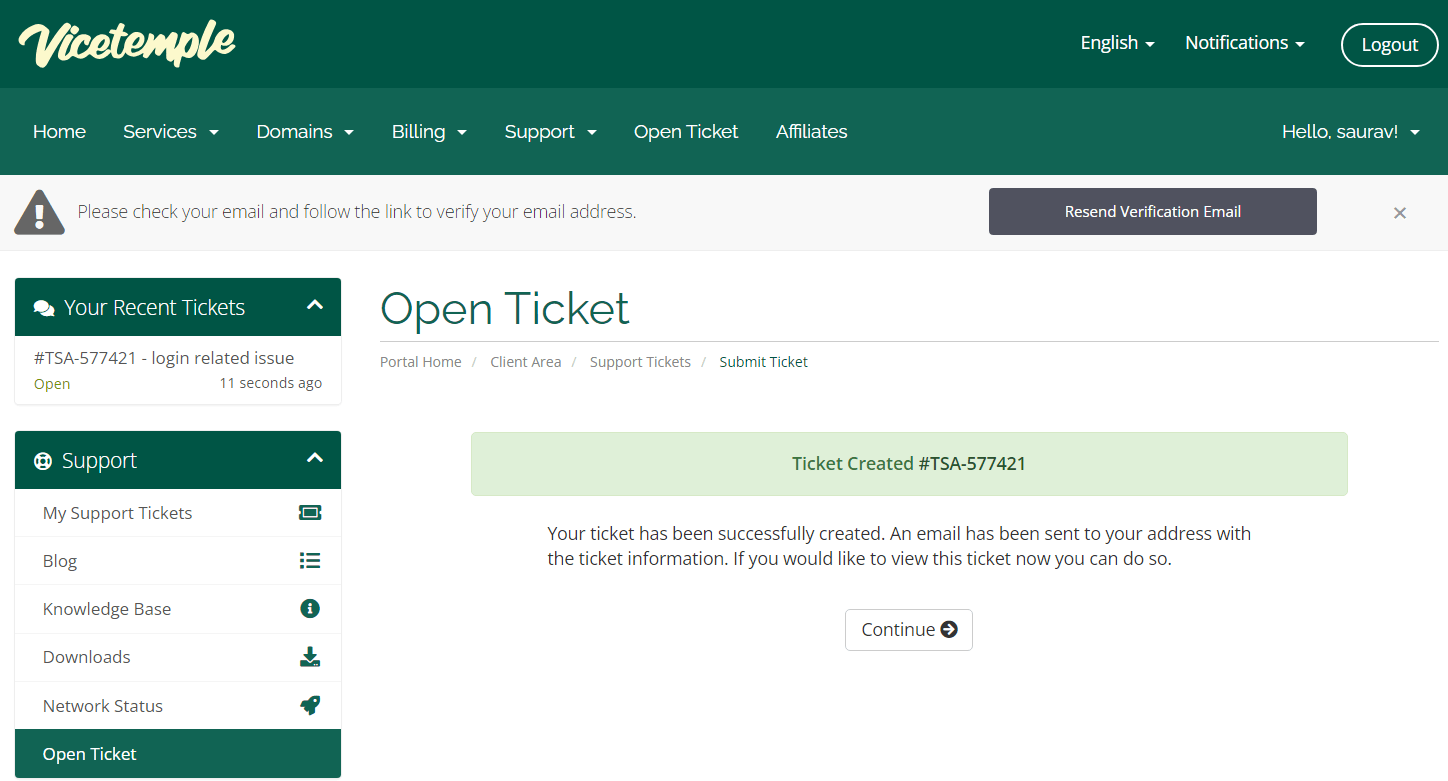Collapse the Your Recent Tickets panel
The height and width of the screenshot is (781, 1448).
click(315, 305)
